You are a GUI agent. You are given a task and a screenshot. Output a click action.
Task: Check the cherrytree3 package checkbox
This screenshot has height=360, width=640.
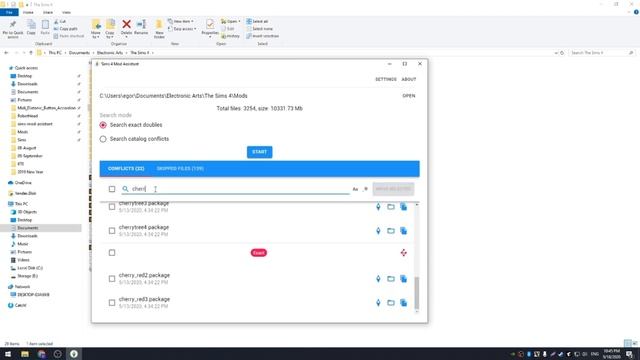pyautogui.click(x=112, y=207)
